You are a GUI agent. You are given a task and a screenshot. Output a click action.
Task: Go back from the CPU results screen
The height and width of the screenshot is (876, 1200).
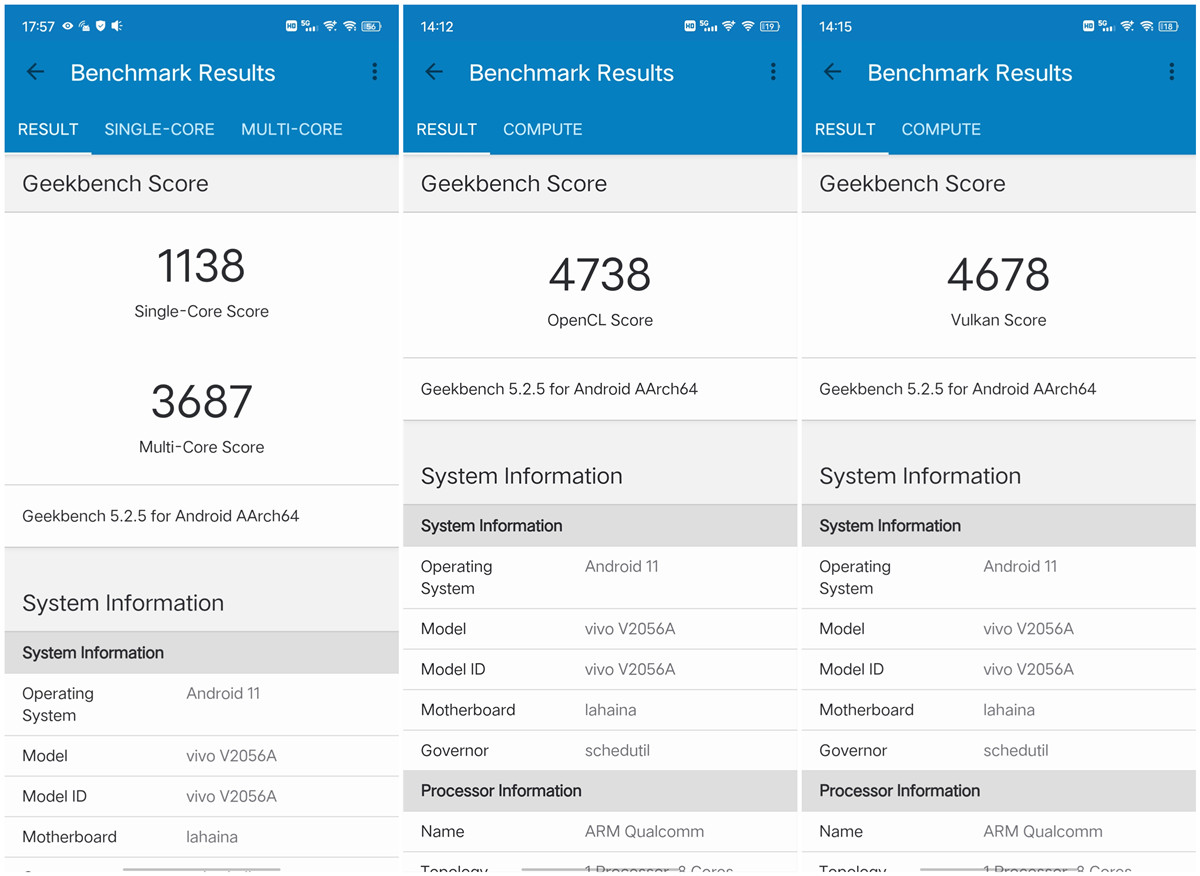tap(36, 72)
